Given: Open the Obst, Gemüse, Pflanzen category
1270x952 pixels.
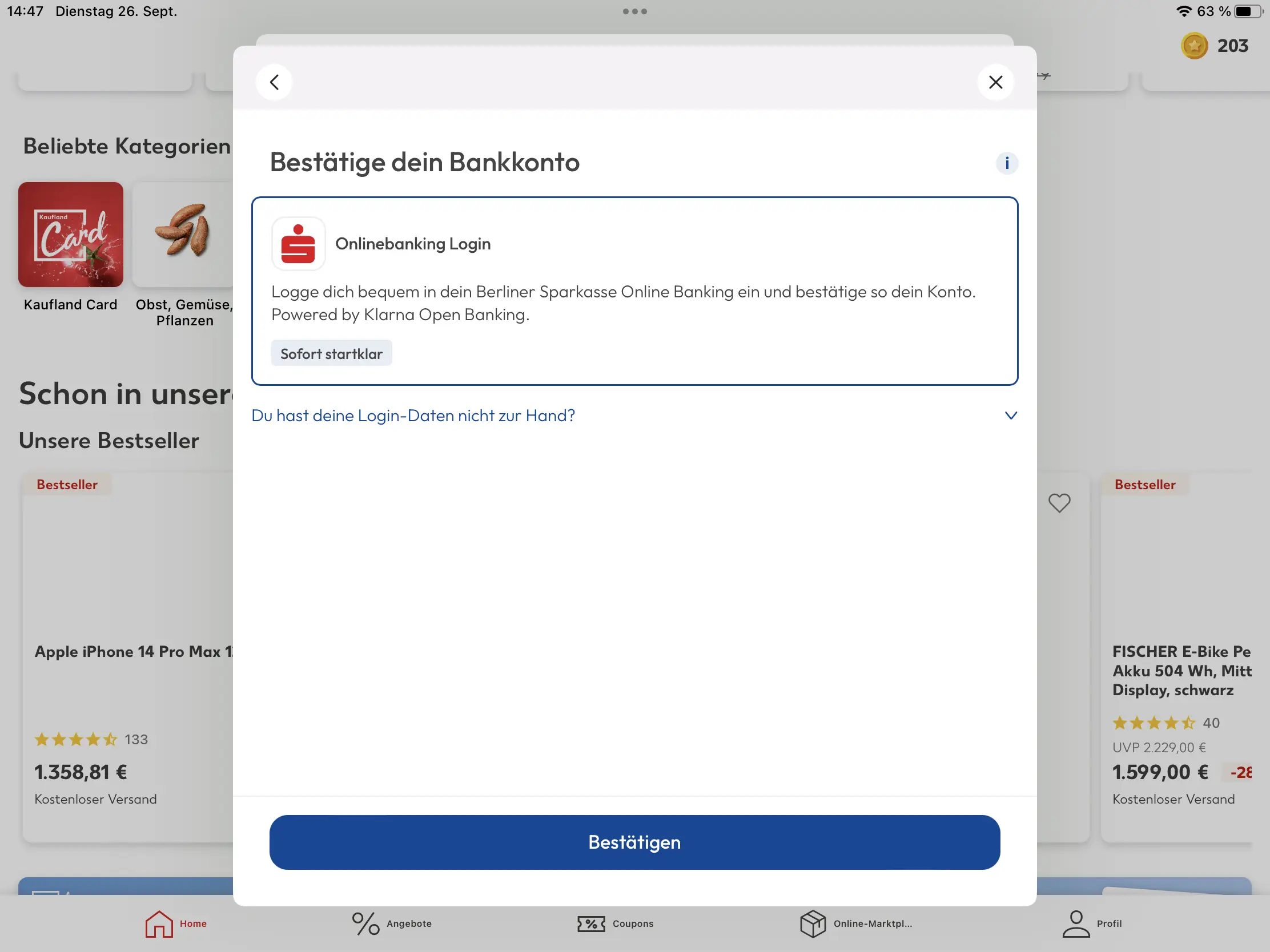Looking at the screenshot, I should (184, 235).
